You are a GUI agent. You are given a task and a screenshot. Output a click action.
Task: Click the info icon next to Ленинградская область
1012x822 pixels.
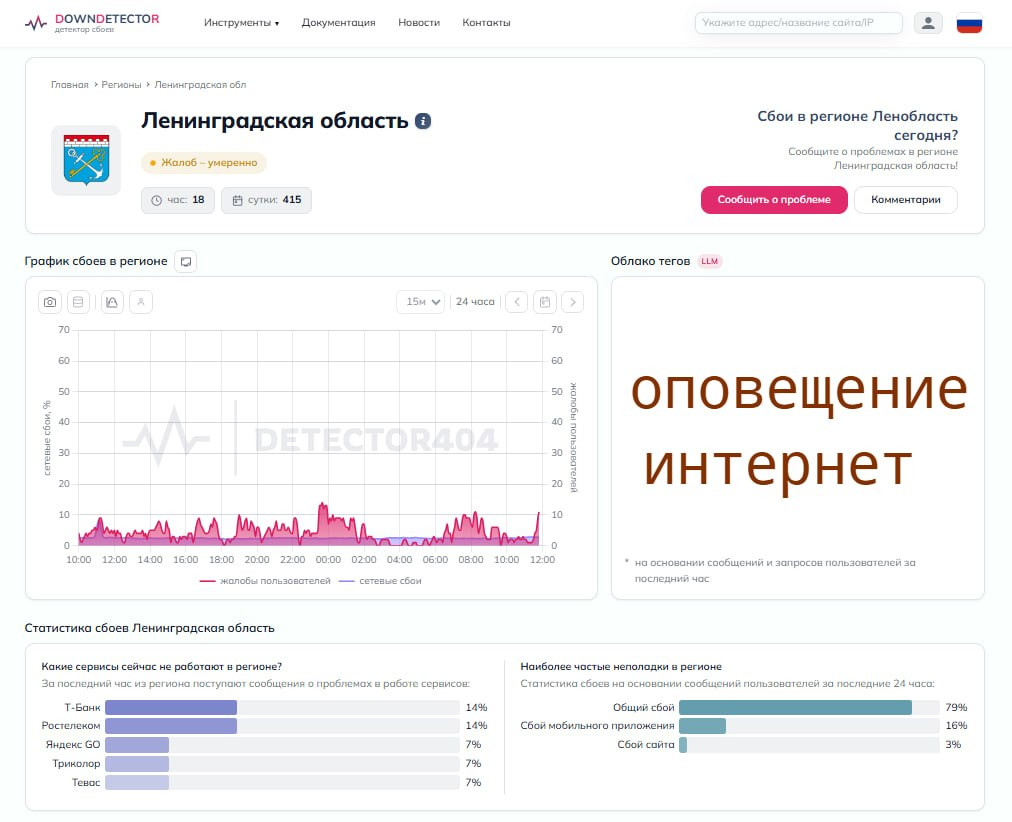[423, 121]
